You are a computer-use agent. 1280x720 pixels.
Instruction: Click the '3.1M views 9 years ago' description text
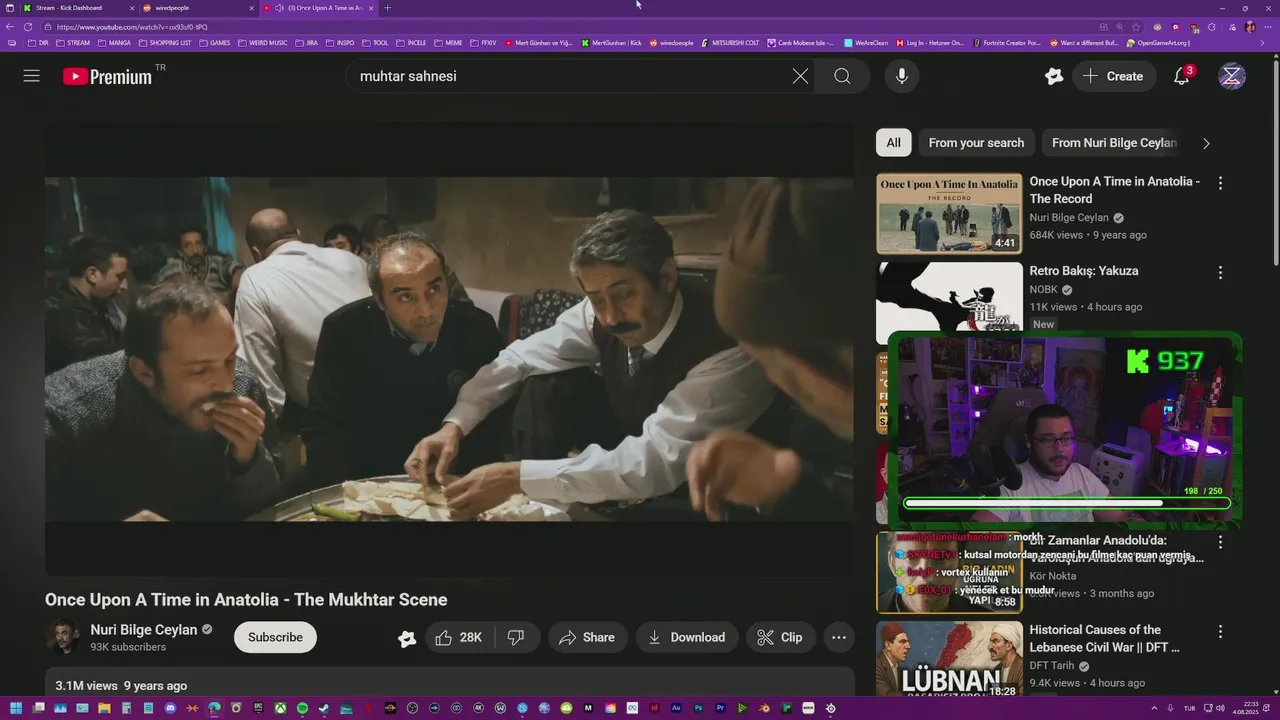point(121,686)
